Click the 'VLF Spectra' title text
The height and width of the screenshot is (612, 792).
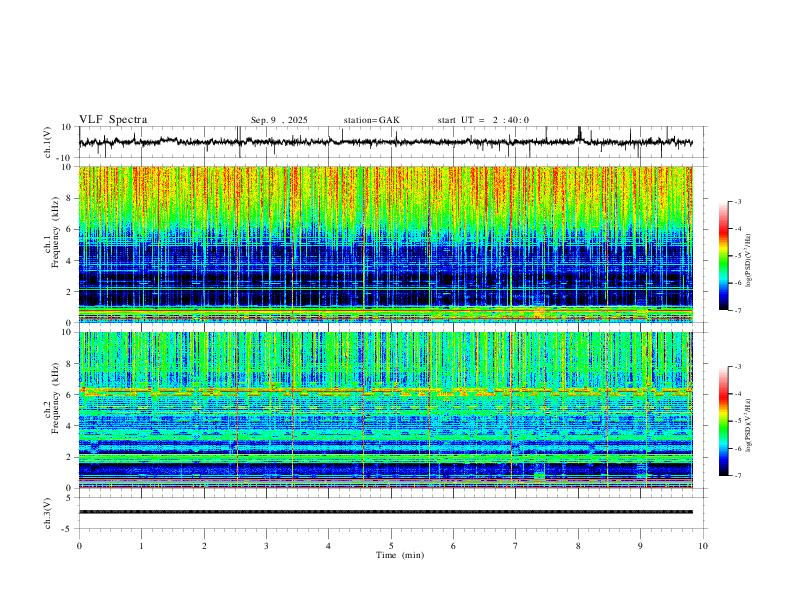coord(113,120)
